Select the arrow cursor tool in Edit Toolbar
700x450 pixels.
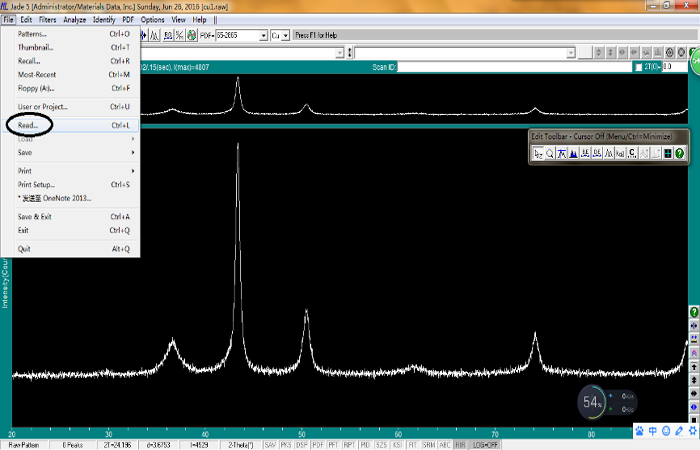tap(538, 154)
